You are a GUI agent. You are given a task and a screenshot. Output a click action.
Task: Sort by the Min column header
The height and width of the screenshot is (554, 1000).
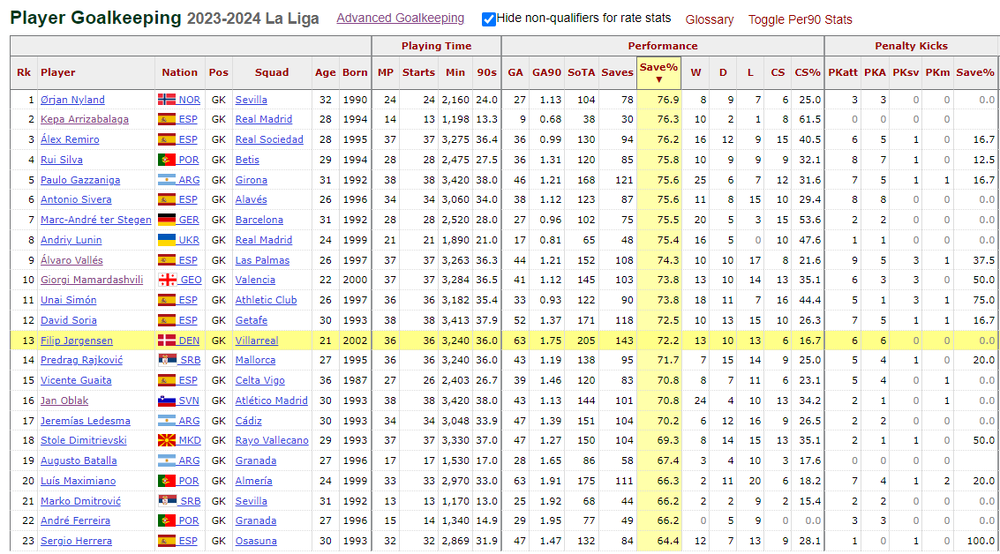[x=455, y=73]
